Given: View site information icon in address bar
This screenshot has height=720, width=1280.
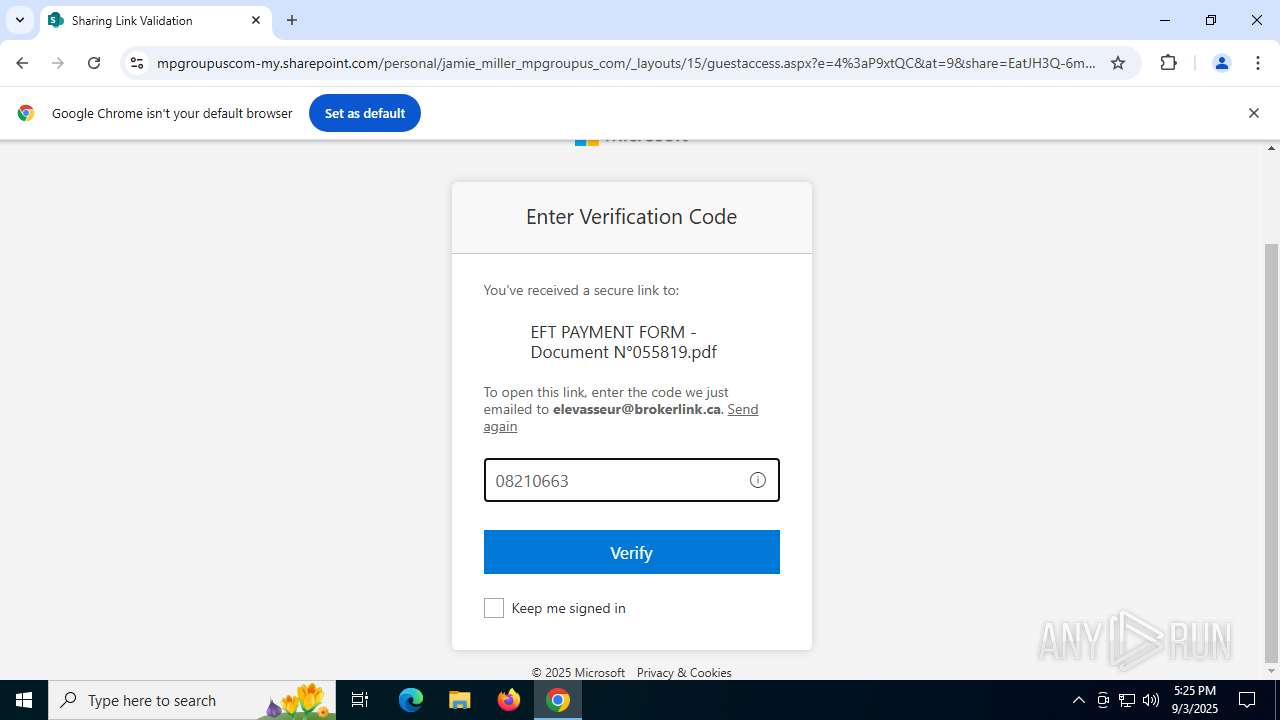Looking at the screenshot, I should 137,63.
